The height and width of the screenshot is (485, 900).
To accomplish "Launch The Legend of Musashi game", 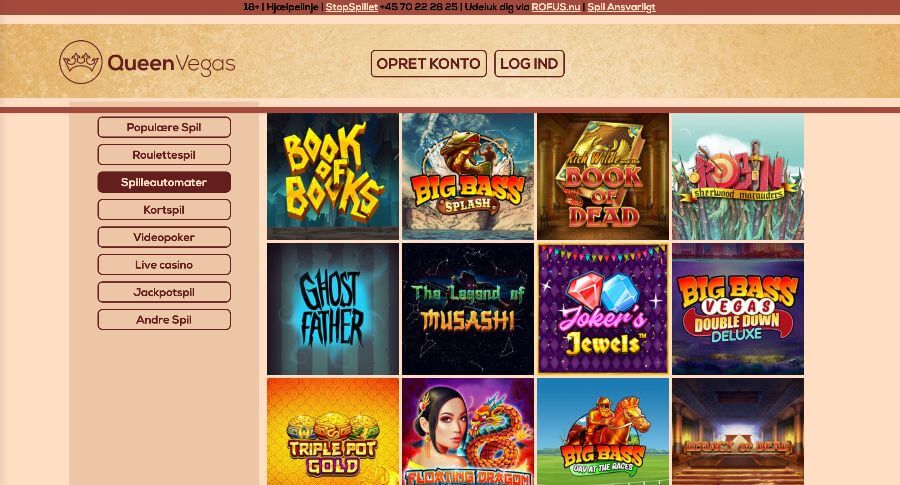I will [468, 309].
